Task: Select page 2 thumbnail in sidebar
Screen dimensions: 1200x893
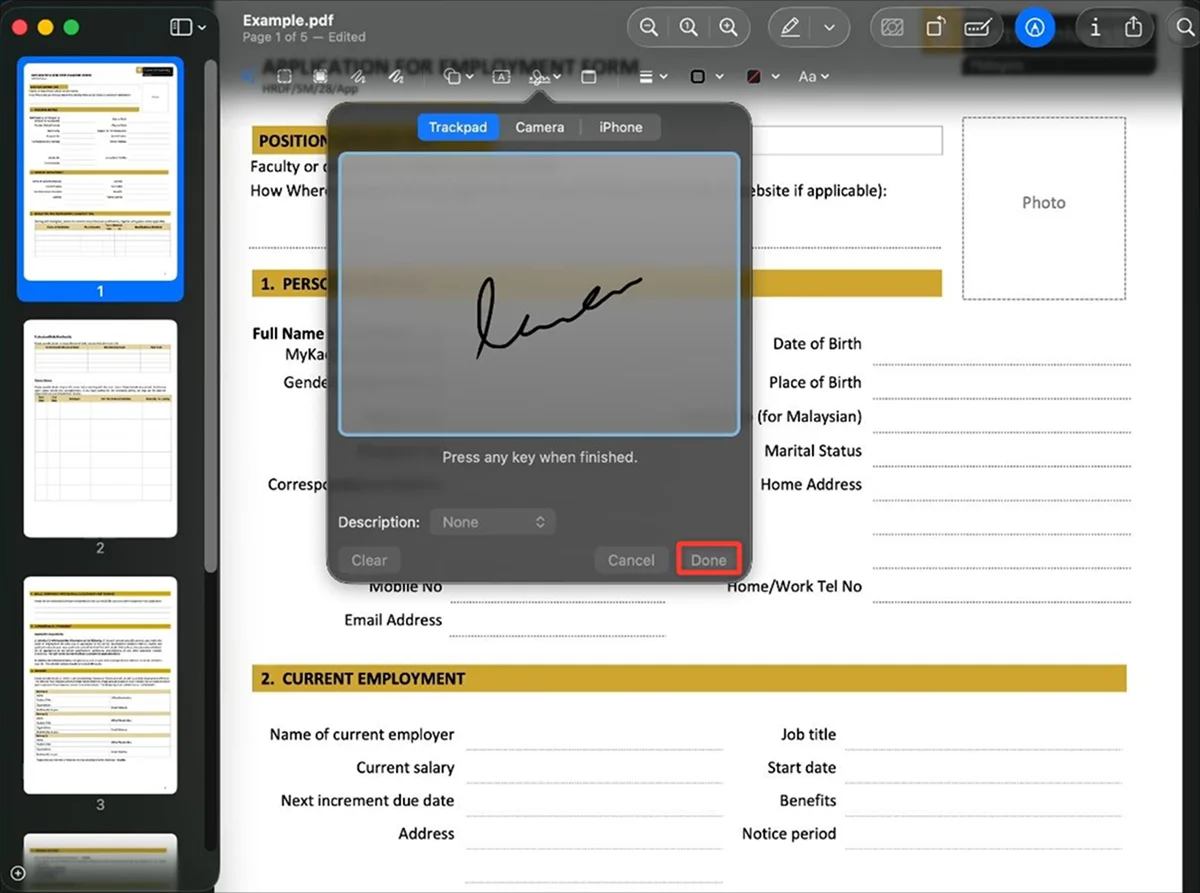Action: (x=100, y=428)
